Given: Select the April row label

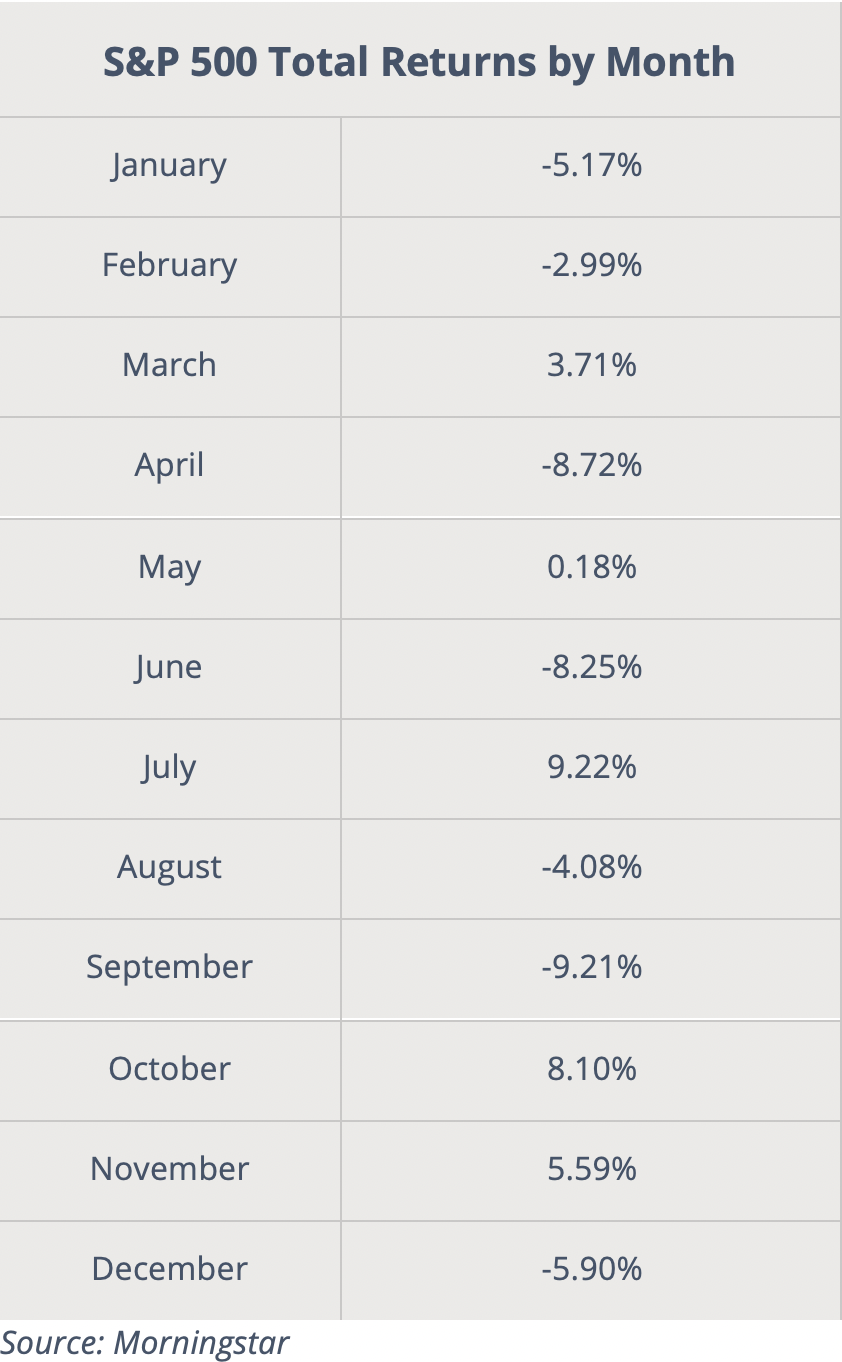Looking at the screenshot, I should (169, 466).
